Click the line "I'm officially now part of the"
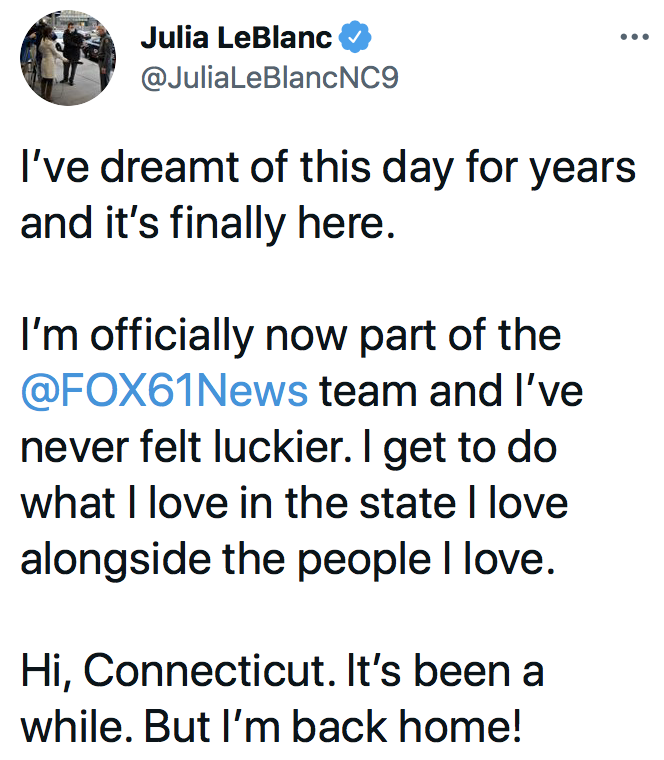 click(291, 336)
